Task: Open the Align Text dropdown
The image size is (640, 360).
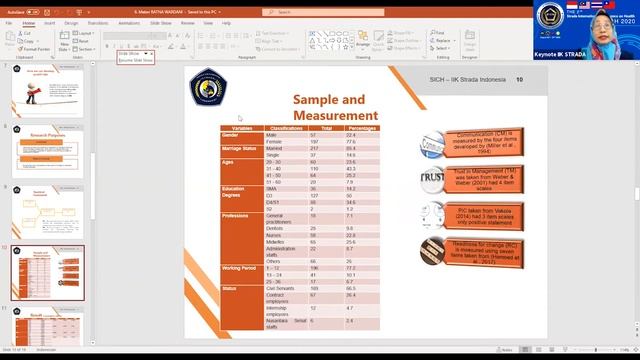Action: click(x=269, y=41)
